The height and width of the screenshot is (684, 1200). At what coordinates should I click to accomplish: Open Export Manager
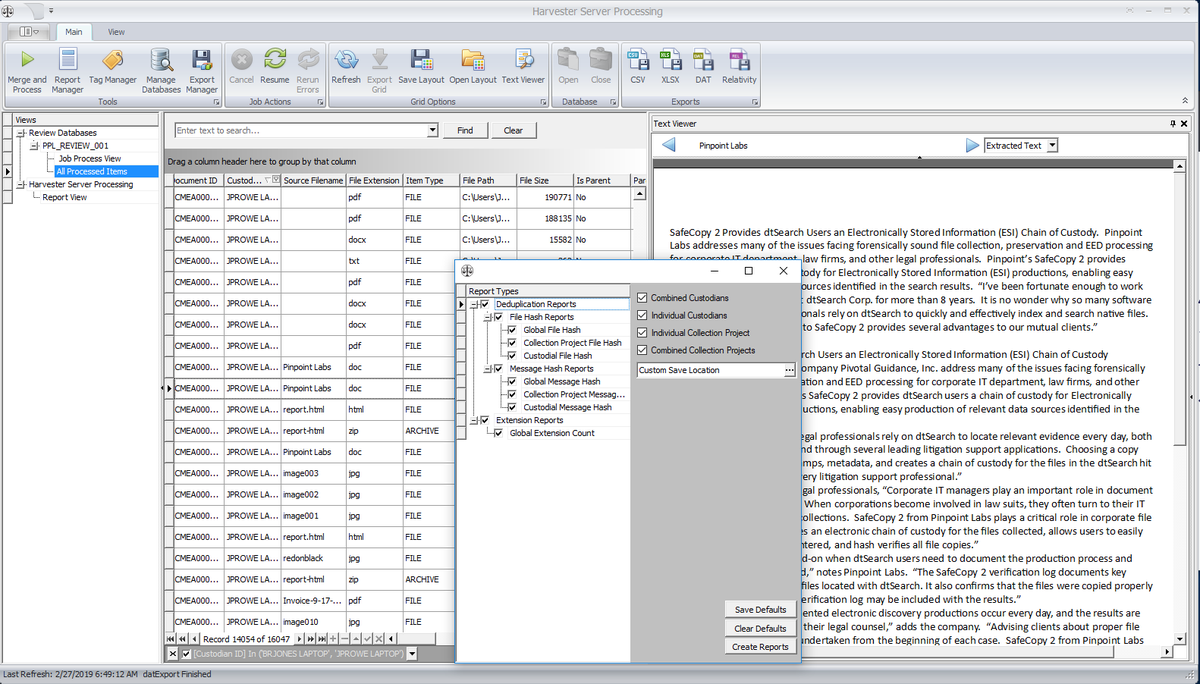[x=202, y=70]
